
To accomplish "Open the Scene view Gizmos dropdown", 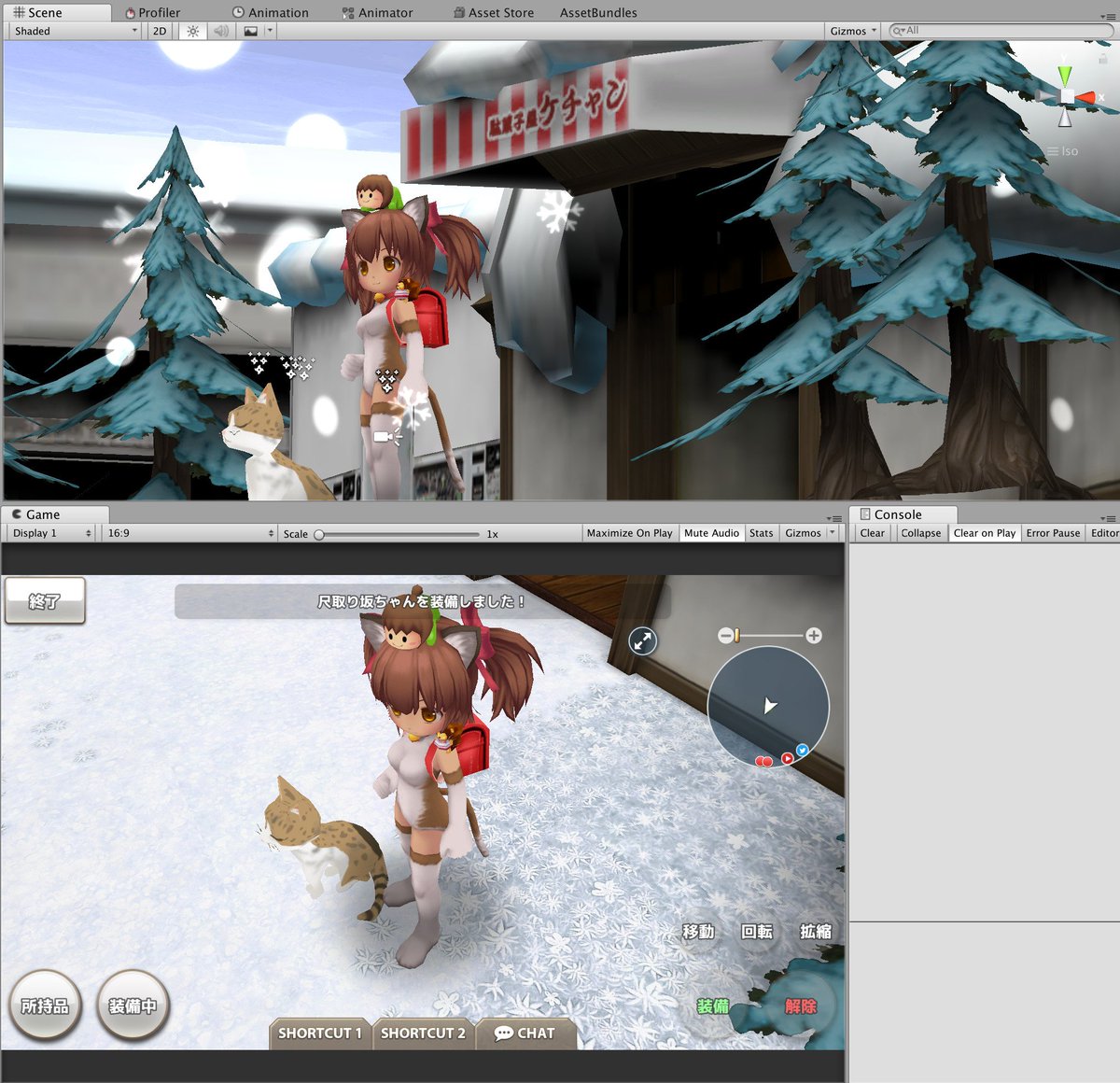I will [x=853, y=31].
